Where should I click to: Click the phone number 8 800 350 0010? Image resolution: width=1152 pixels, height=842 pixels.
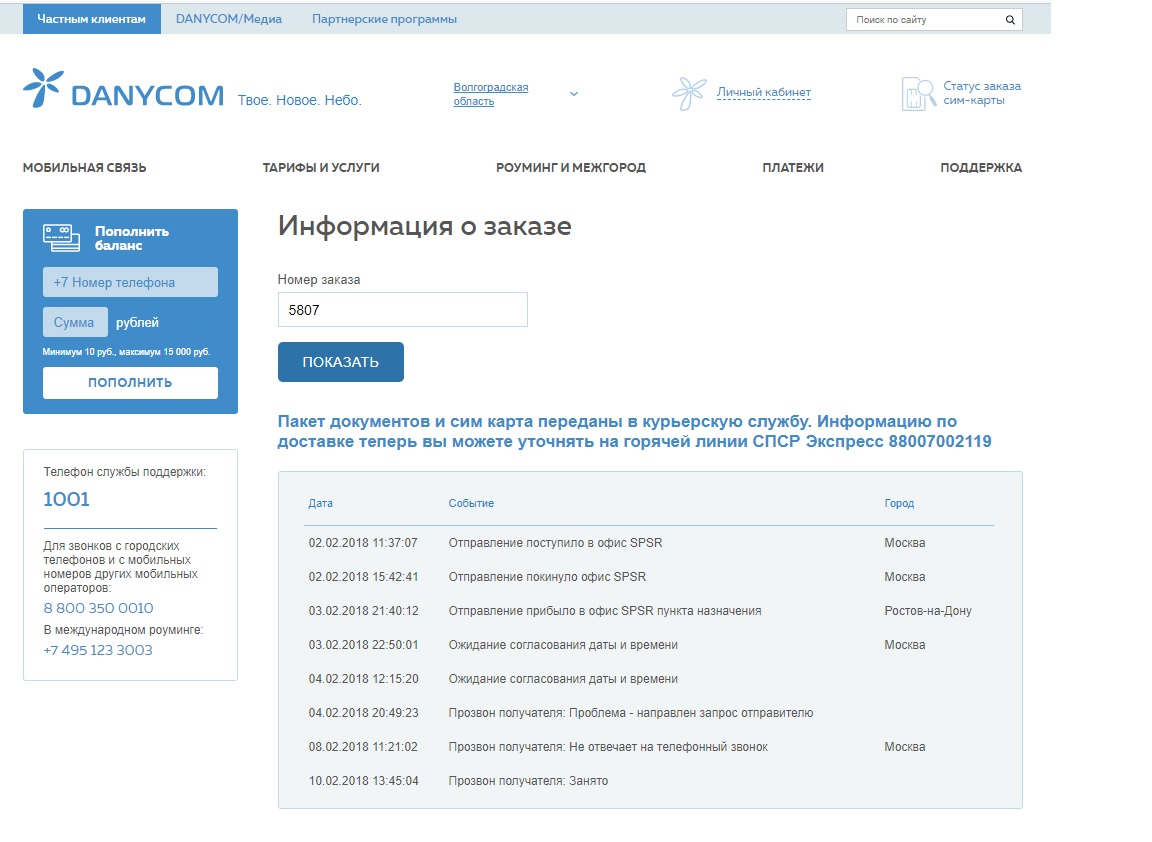98,608
